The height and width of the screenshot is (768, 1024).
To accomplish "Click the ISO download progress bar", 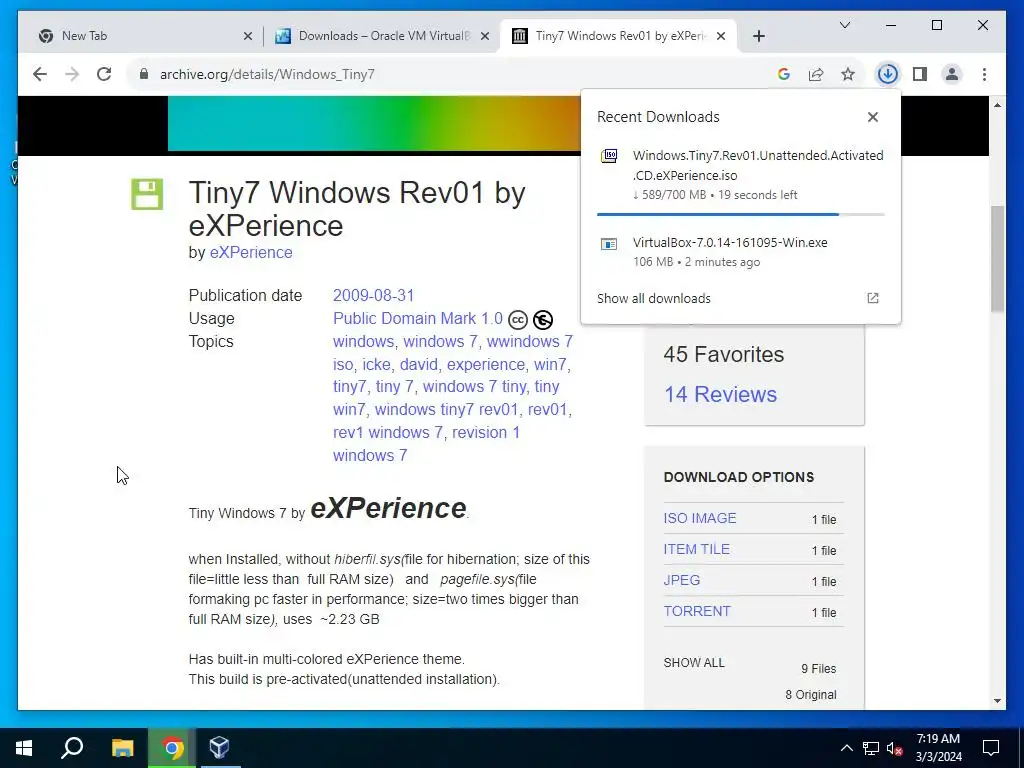I will click(x=741, y=214).
